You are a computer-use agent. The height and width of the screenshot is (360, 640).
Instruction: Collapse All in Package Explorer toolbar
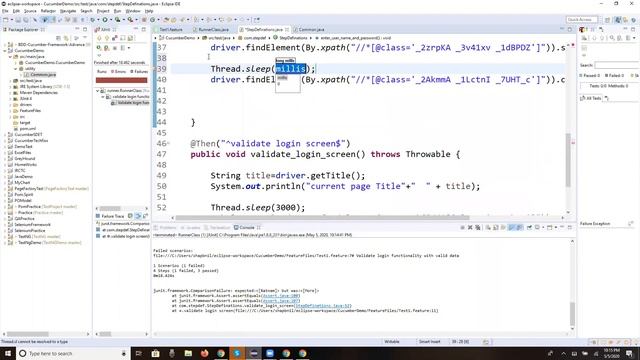59,38
